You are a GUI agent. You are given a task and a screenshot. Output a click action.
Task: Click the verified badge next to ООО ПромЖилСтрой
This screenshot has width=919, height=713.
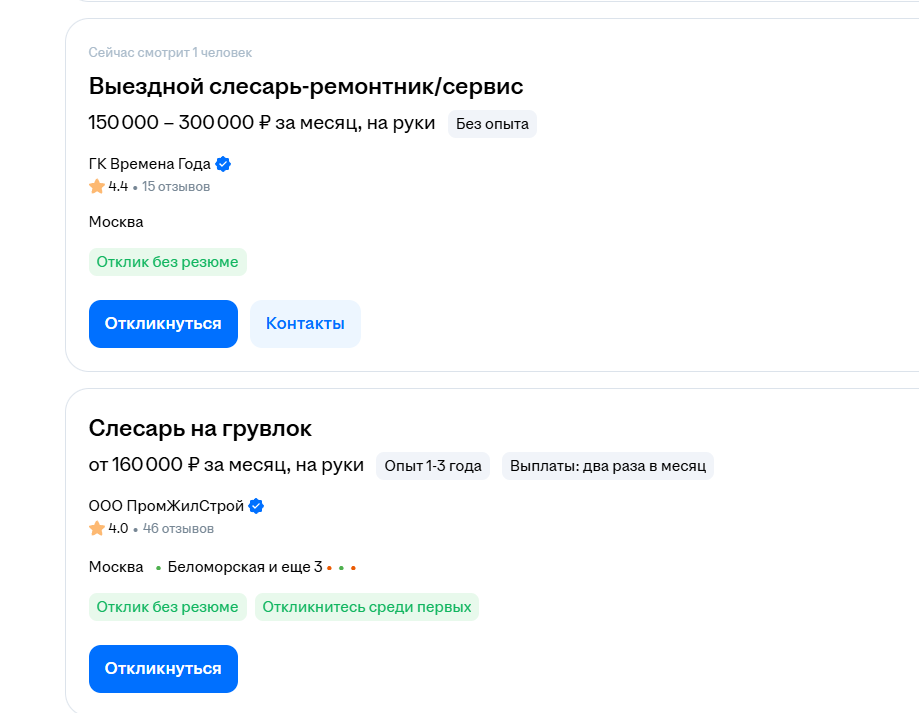[x=256, y=506]
